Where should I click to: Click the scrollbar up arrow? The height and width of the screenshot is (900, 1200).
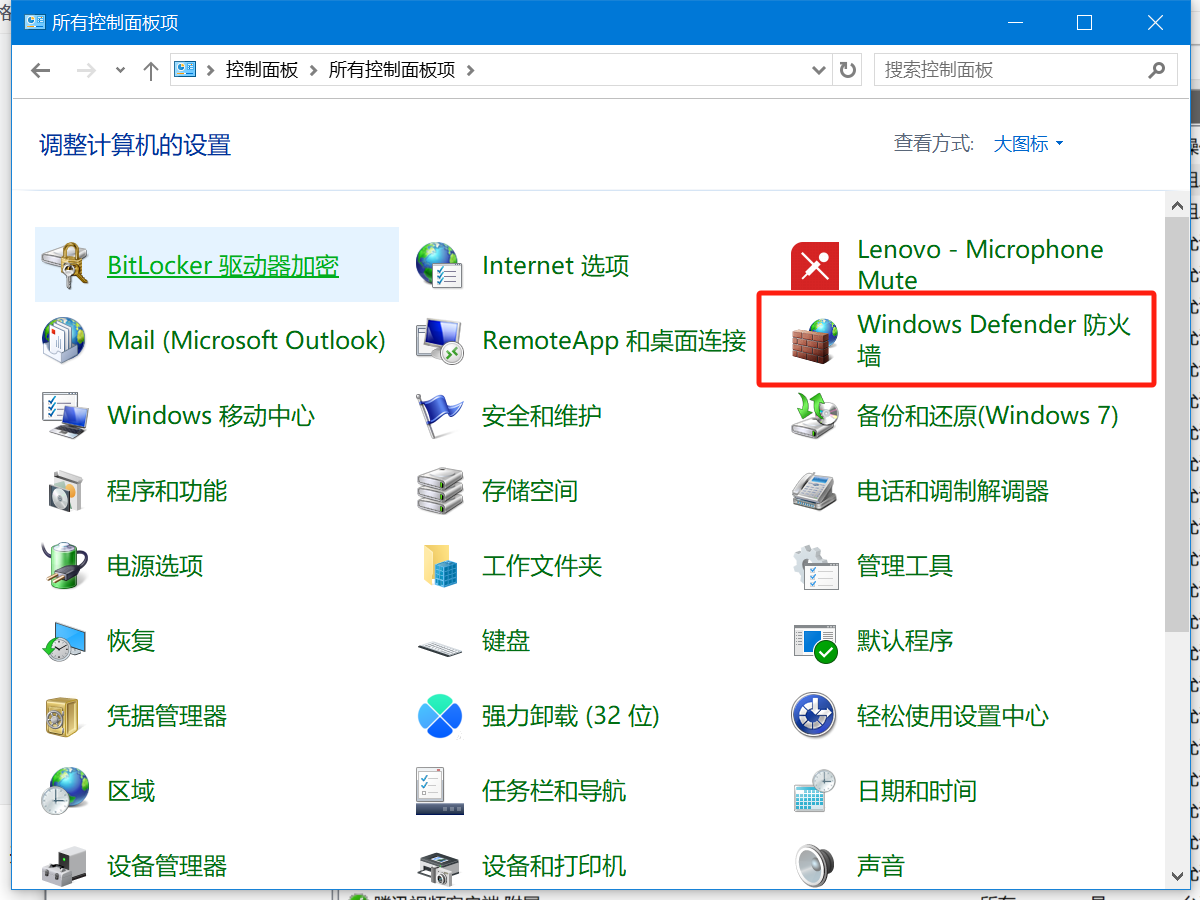tap(1177, 204)
